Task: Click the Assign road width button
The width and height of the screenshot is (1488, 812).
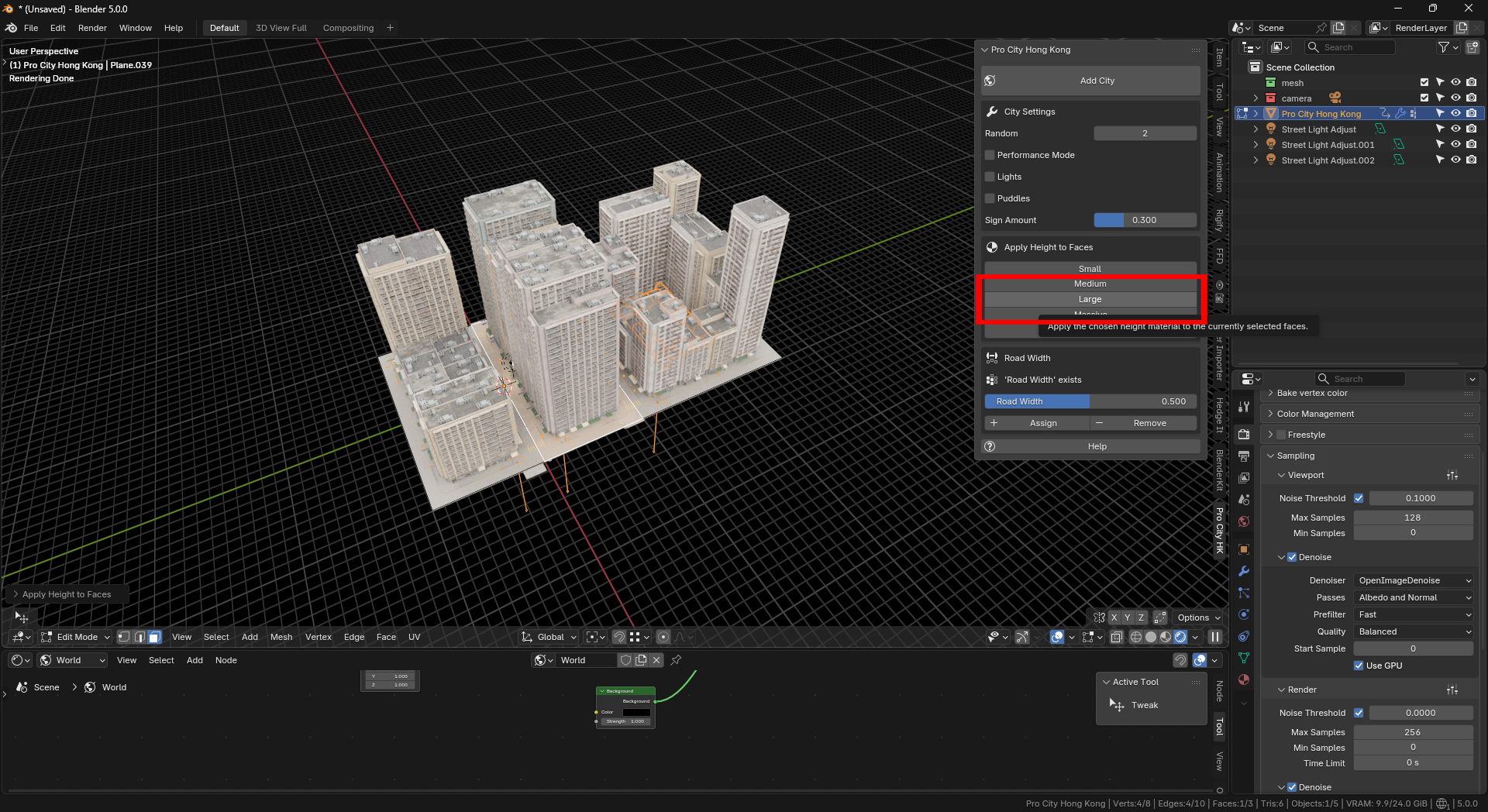Action: tap(1037, 423)
